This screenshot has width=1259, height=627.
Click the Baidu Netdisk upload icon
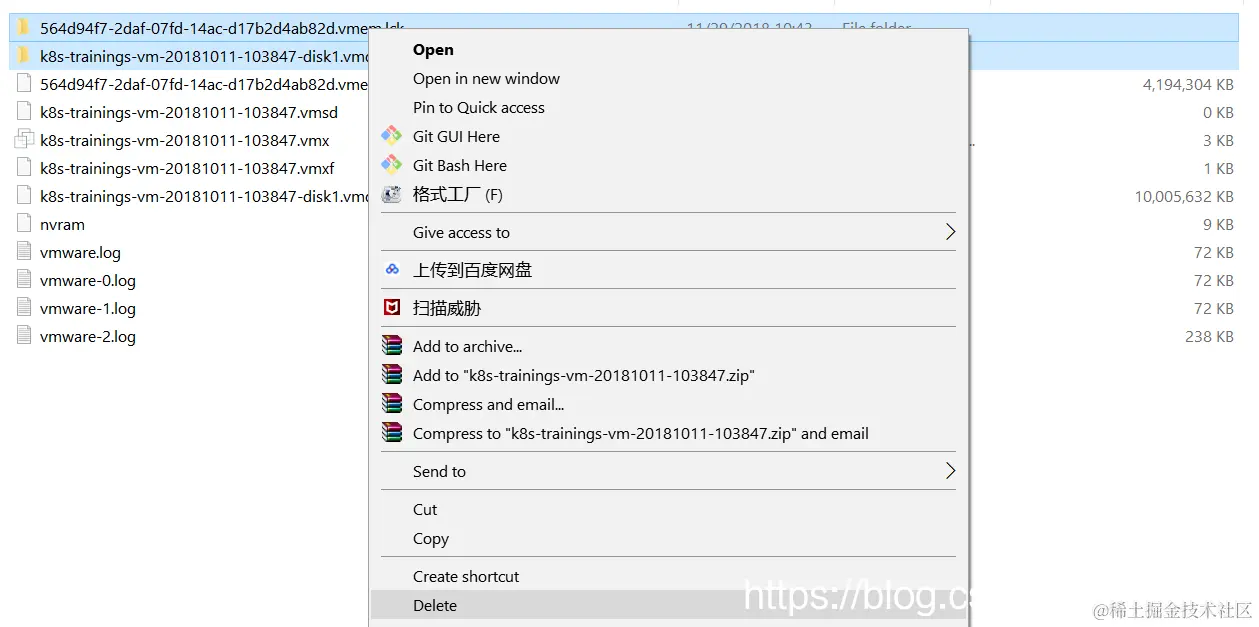392,269
